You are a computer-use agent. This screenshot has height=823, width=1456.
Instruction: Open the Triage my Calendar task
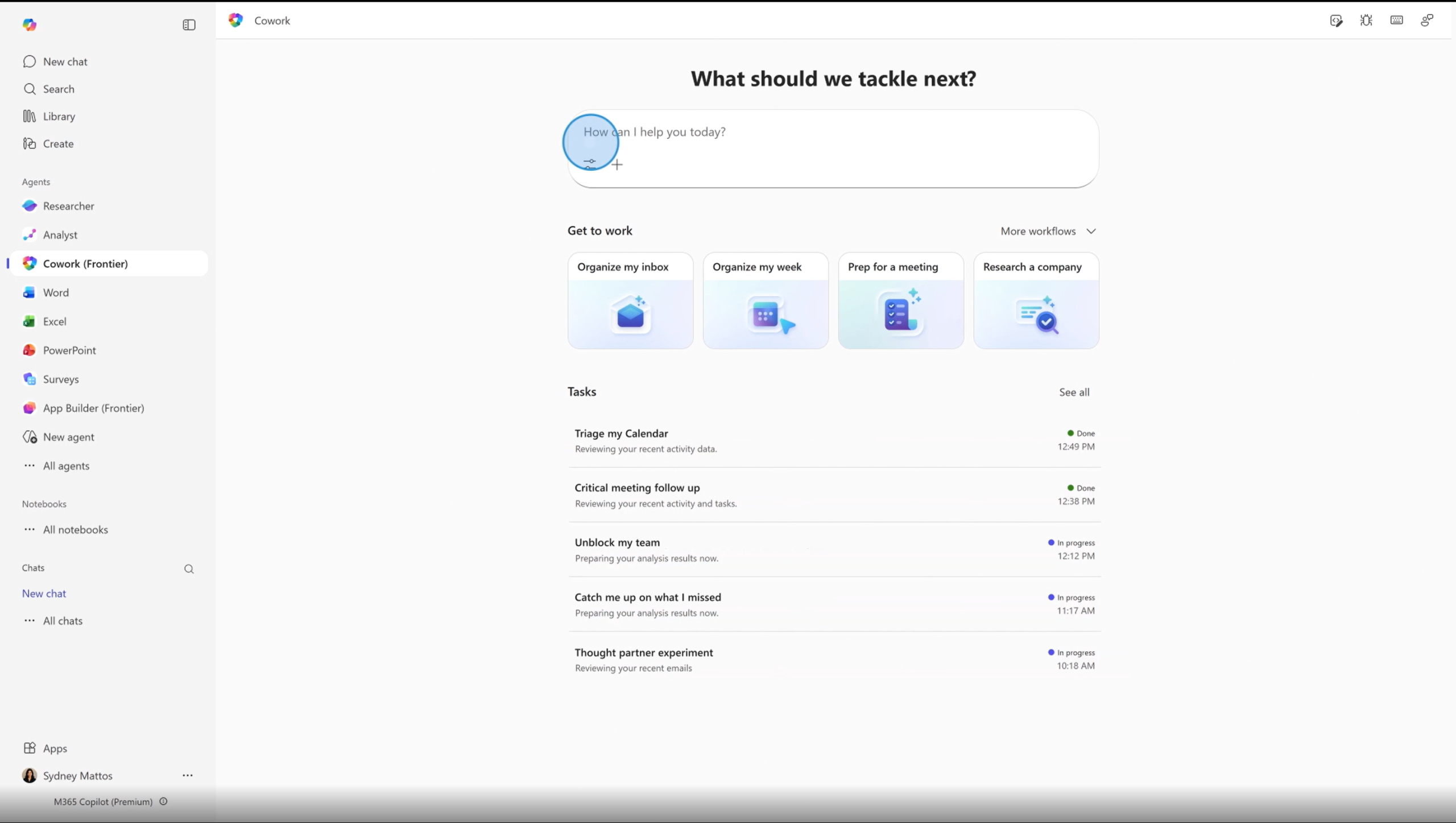click(x=834, y=440)
